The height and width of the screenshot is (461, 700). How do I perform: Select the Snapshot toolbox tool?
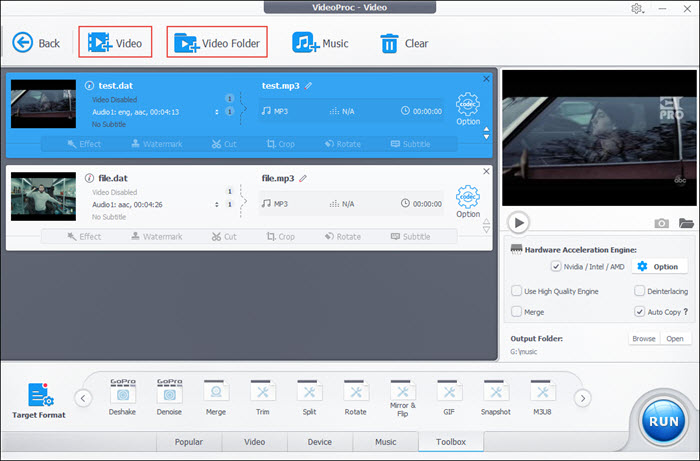[x=496, y=397]
